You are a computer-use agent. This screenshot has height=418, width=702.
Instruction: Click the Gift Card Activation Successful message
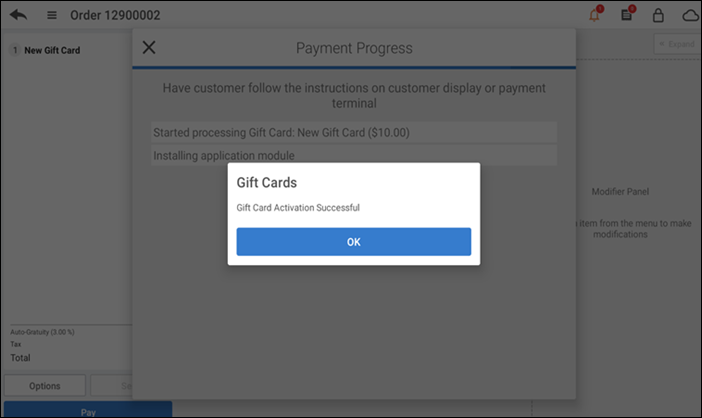coord(298,207)
